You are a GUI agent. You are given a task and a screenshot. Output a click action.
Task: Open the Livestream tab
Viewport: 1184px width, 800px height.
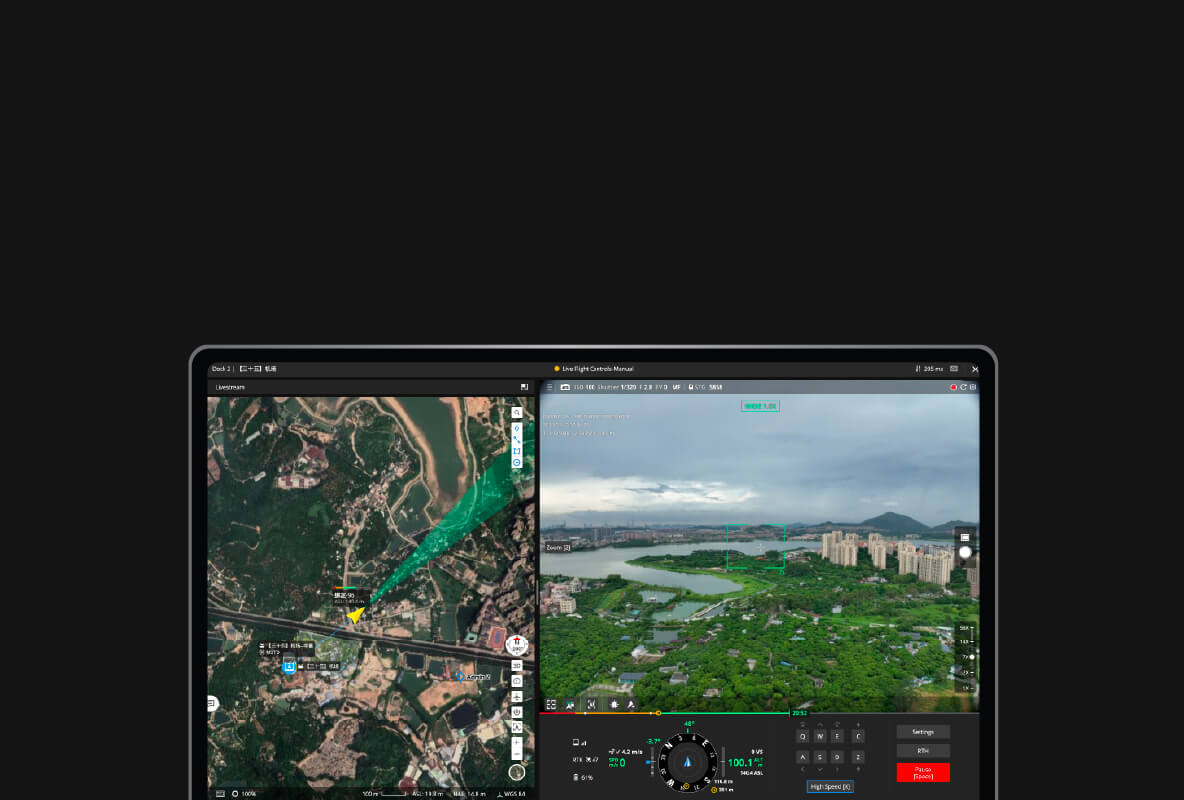(x=230, y=387)
